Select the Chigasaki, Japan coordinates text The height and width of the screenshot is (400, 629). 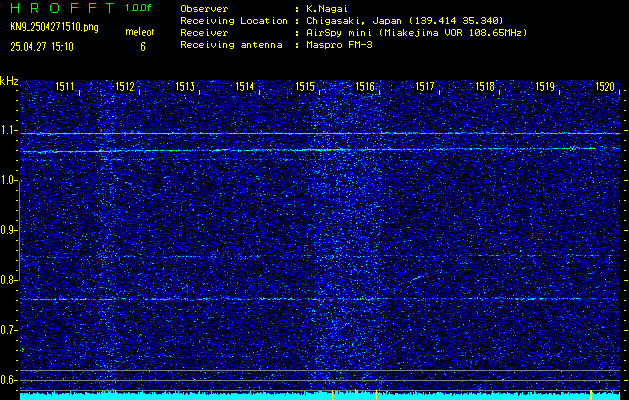point(405,20)
